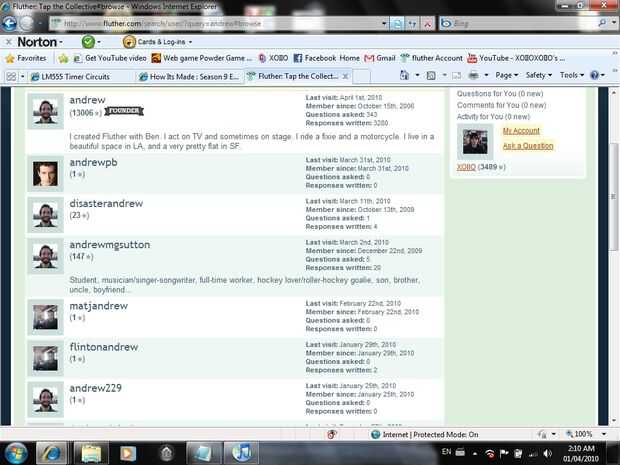The image size is (620, 465).
Task: Open search provider dropdown next to Bing
Action: (613, 23)
